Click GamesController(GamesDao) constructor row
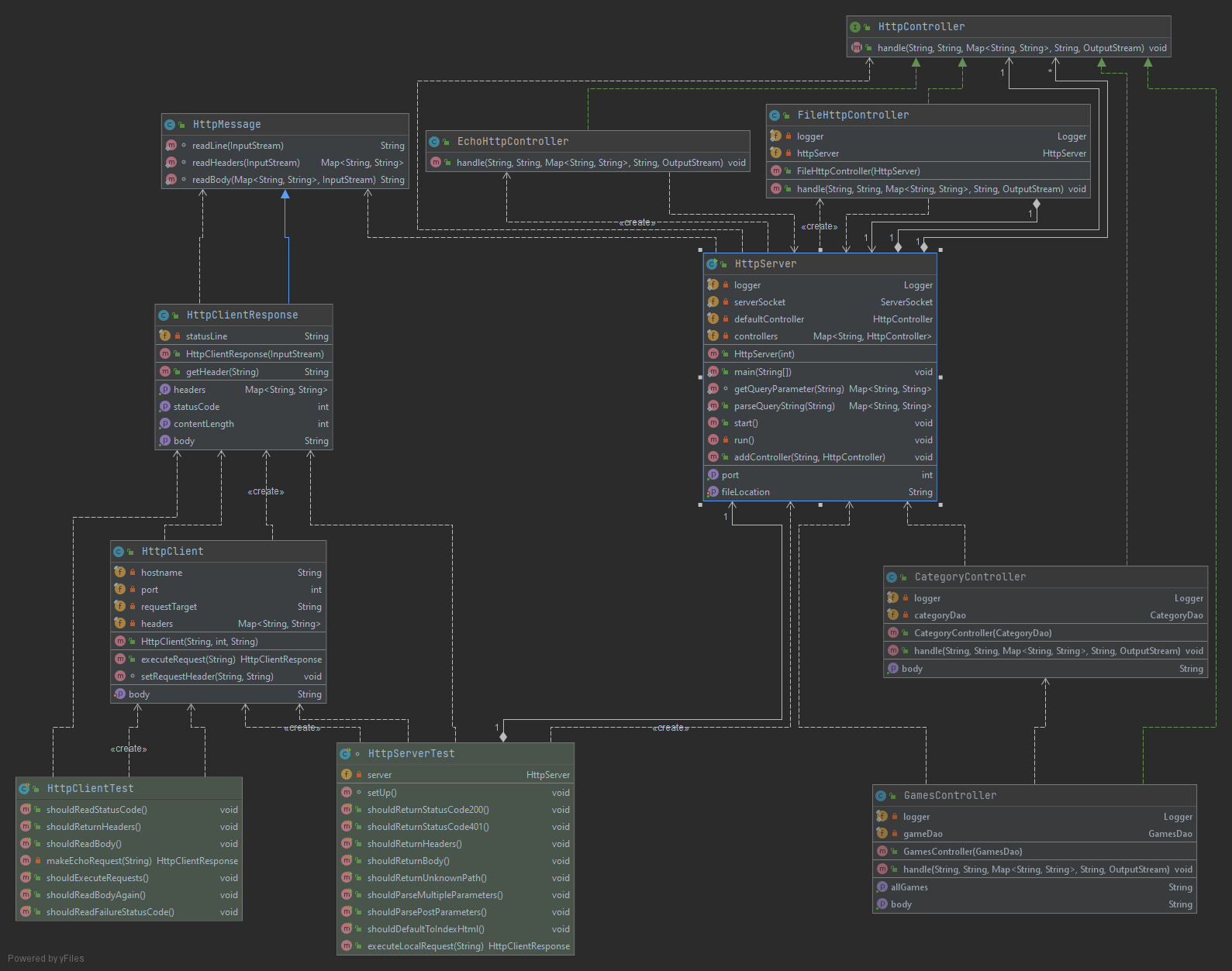Screen dimensions: 1232x971 click(1035, 852)
